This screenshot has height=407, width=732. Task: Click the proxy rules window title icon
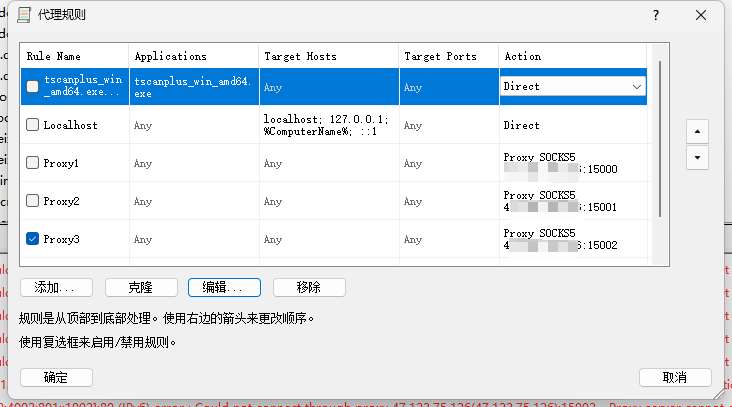pos(24,15)
